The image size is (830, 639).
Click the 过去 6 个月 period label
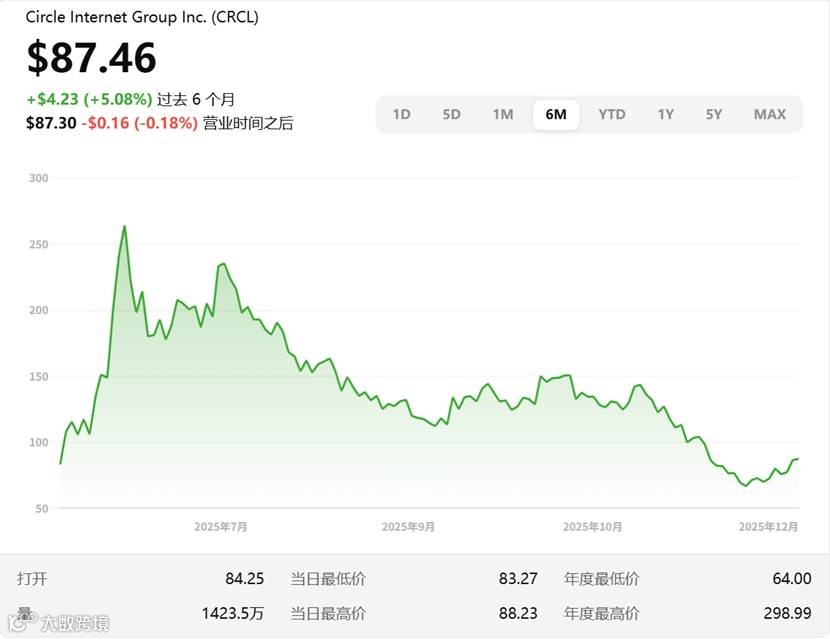(196, 99)
